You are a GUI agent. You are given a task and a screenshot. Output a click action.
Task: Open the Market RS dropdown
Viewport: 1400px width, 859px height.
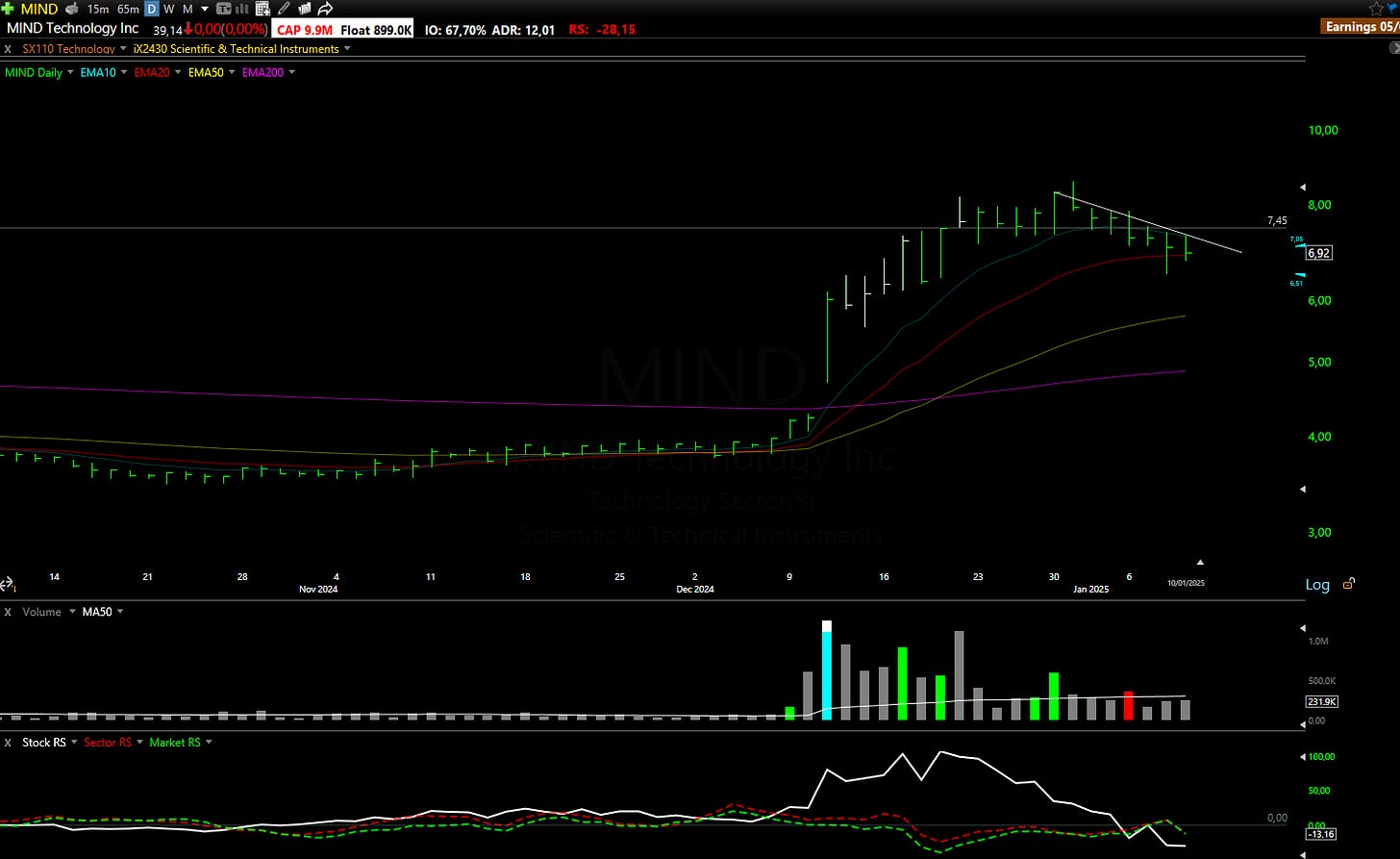point(209,743)
